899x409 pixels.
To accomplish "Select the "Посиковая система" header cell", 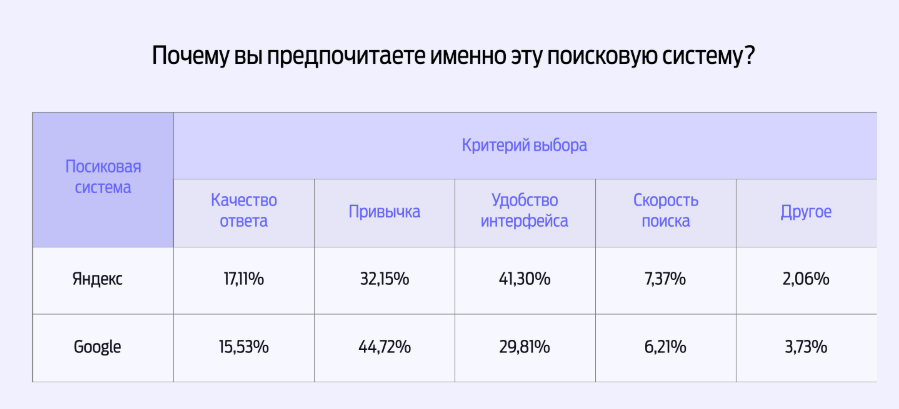I will [103, 177].
